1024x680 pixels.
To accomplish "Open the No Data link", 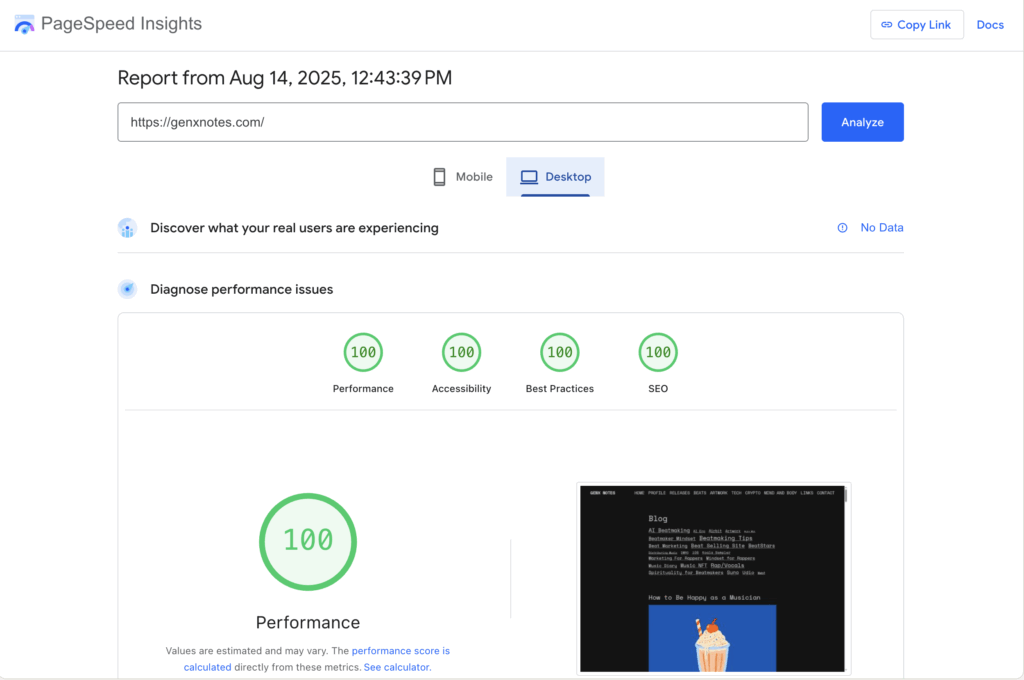I will click(x=882, y=227).
